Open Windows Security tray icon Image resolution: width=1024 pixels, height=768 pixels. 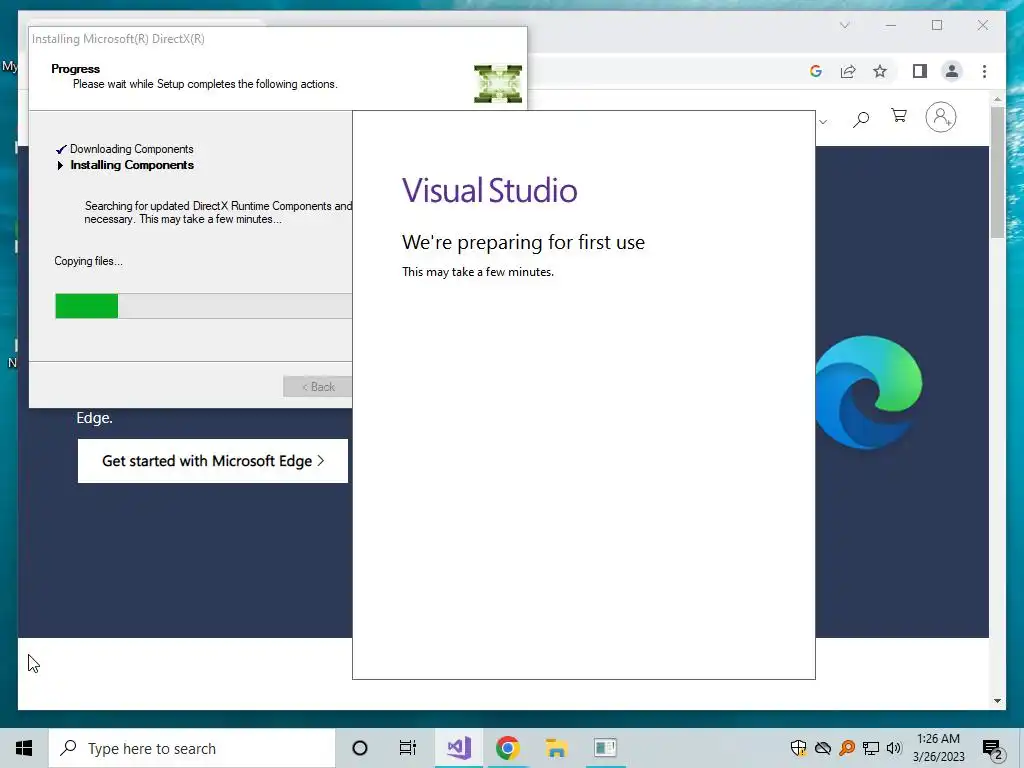pyautogui.click(x=798, y=748)
